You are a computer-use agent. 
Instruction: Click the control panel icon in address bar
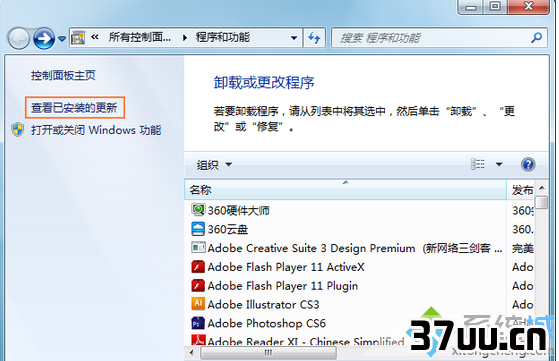(78, 37)
